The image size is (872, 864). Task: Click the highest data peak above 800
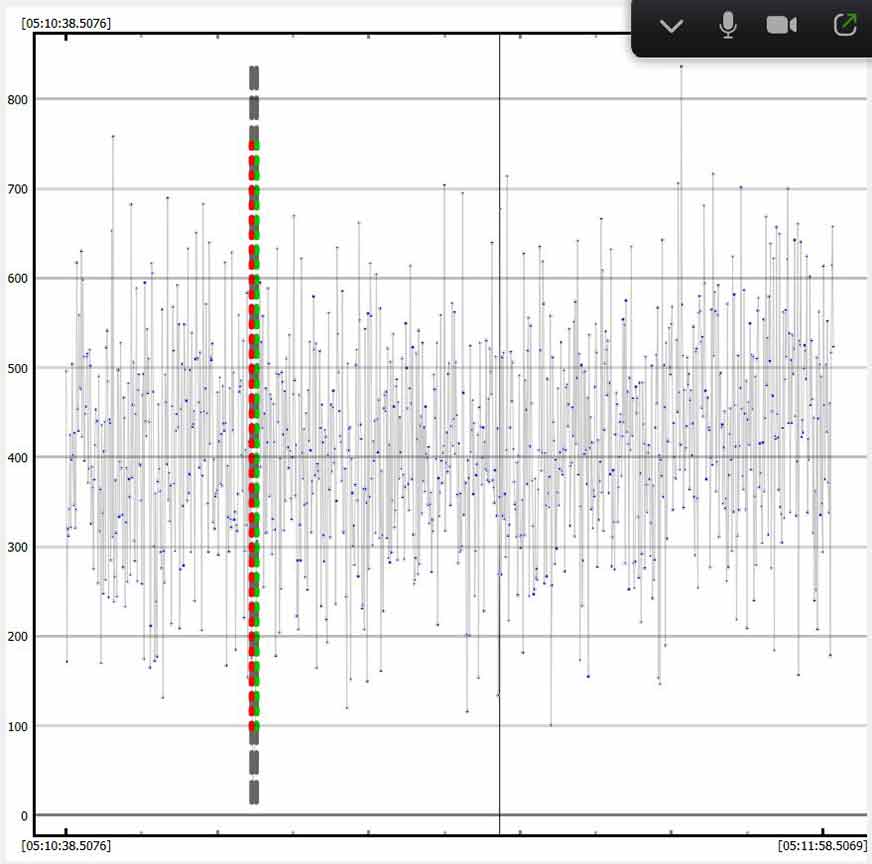681,67
